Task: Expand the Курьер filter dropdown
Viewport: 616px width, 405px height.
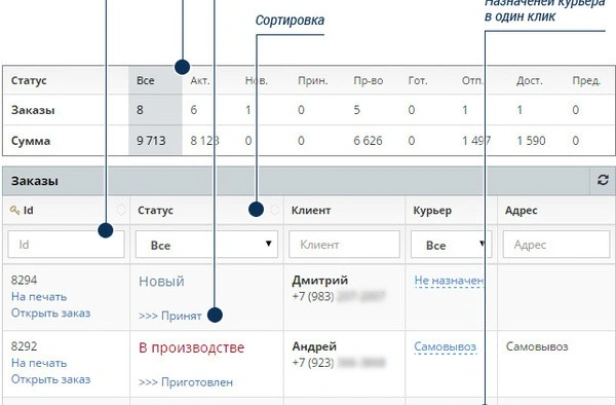Action: (x=448, y=244)
